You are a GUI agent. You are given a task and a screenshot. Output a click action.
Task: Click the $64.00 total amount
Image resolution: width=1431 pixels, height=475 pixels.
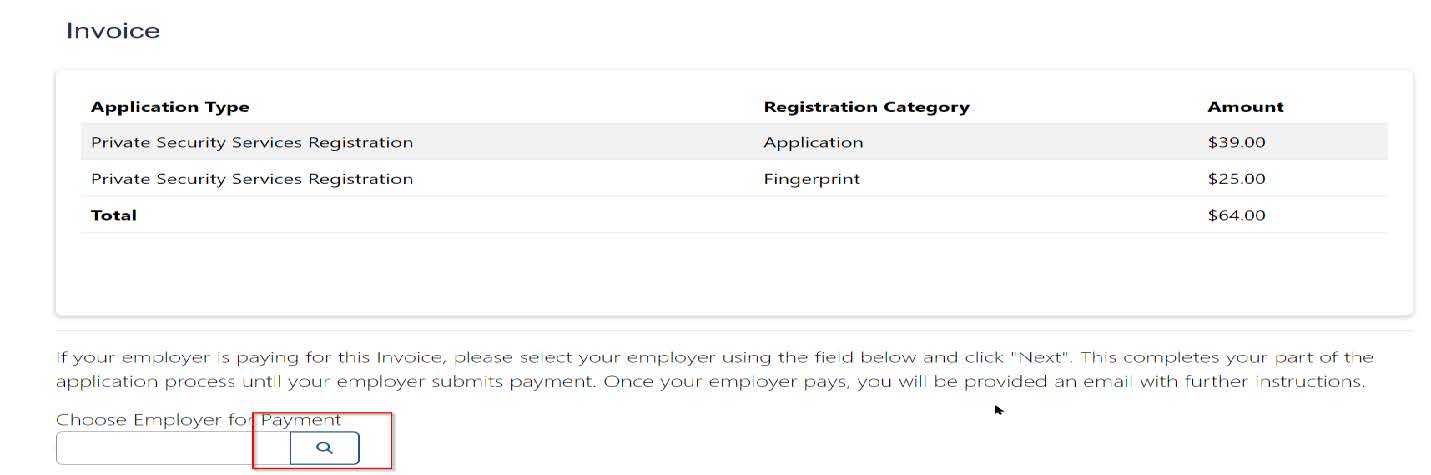[x=1236, y=215]
